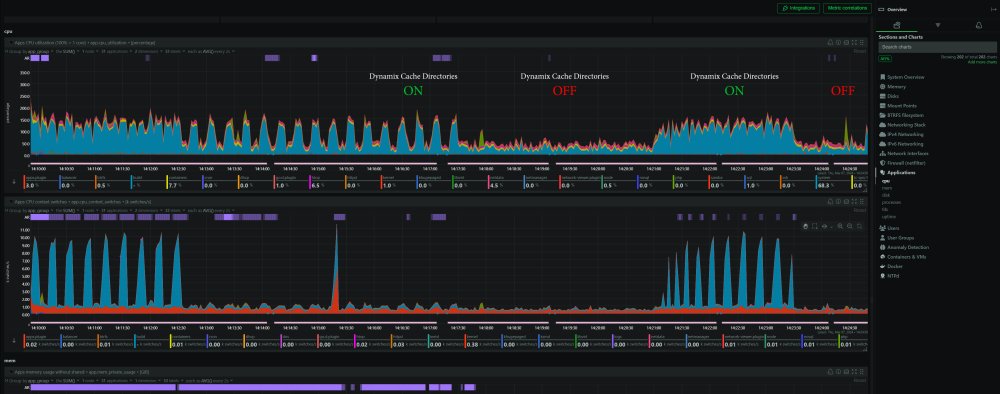Open the options menu icon on context switches chart
The image size is (1000, 394).
point(862,201)
